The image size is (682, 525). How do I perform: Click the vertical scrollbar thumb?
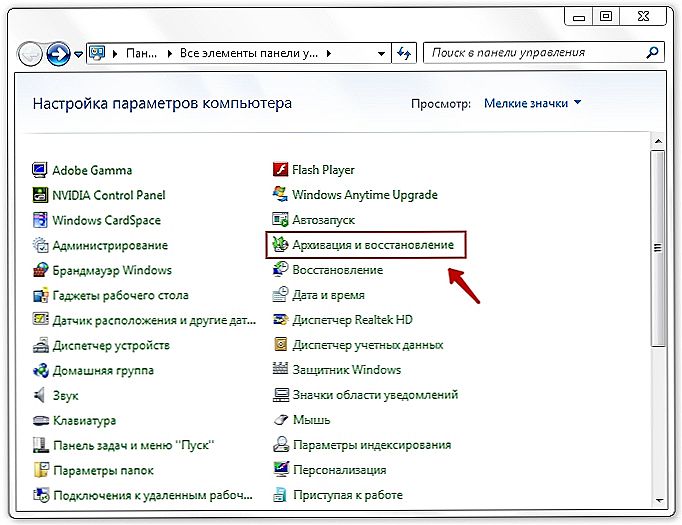pyautogui.click(x=658, y=248)
